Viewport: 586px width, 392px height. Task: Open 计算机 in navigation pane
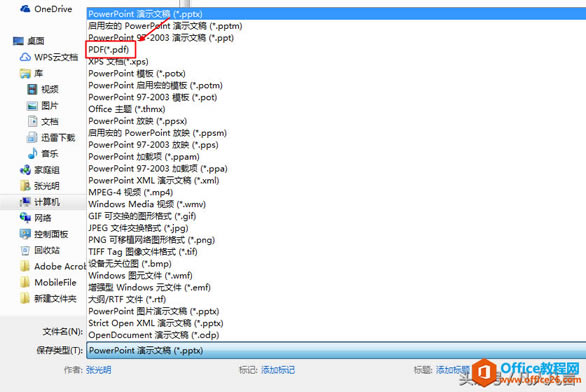click(x=47, y=202)
